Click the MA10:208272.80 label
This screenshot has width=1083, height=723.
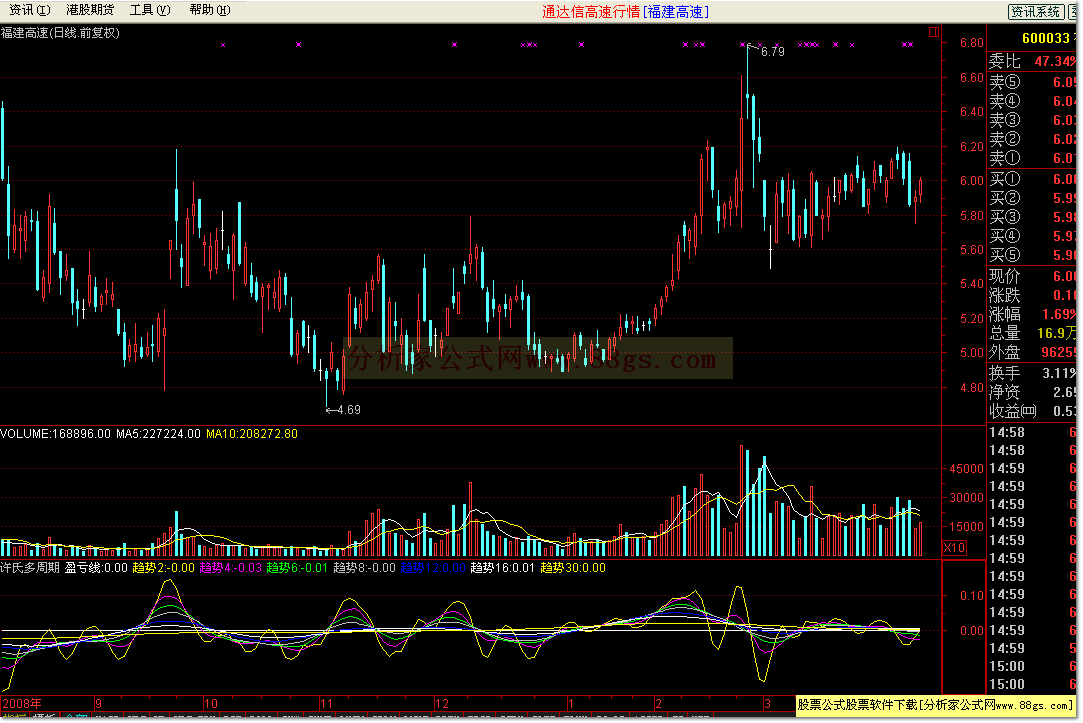pyautogui.click(x=252, y=434)
